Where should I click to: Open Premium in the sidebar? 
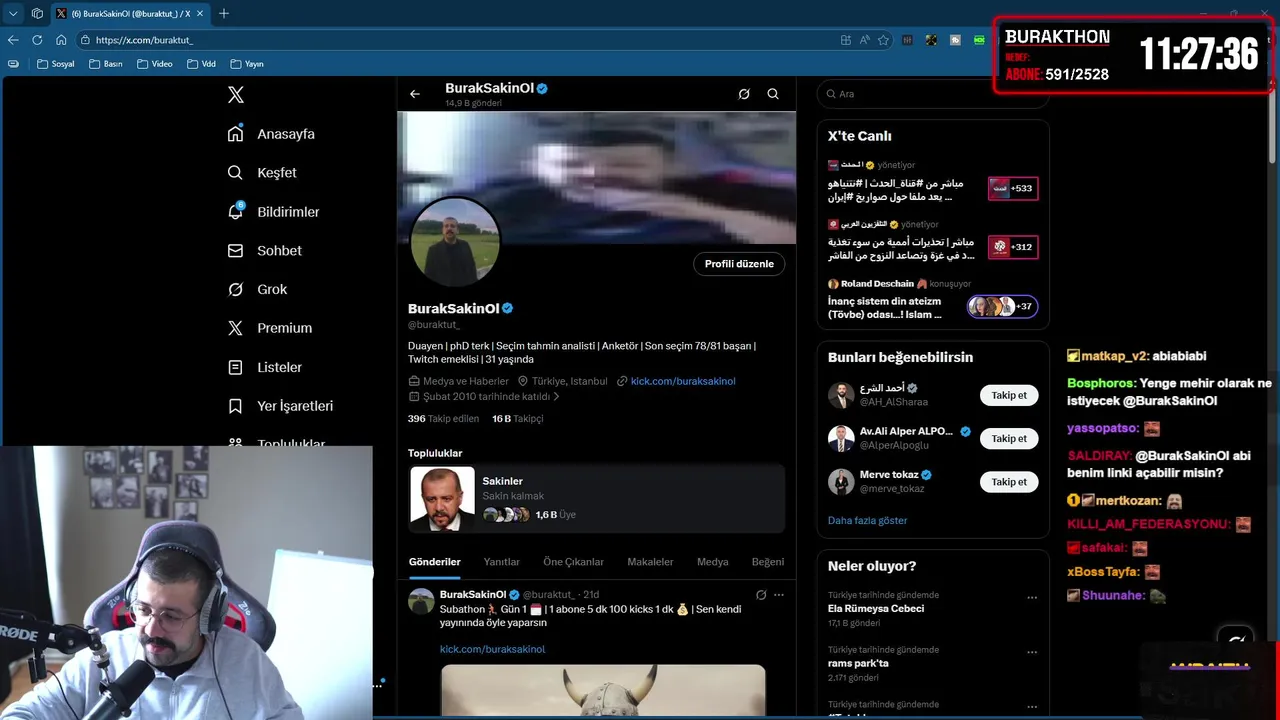(269, 328)
